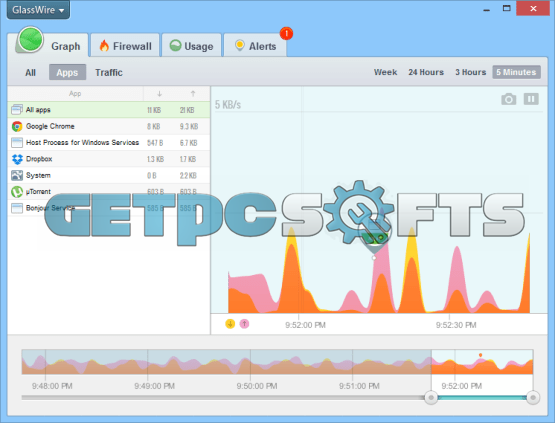
Task: Click left handle of timeline slider
Action: click(431, 398)
